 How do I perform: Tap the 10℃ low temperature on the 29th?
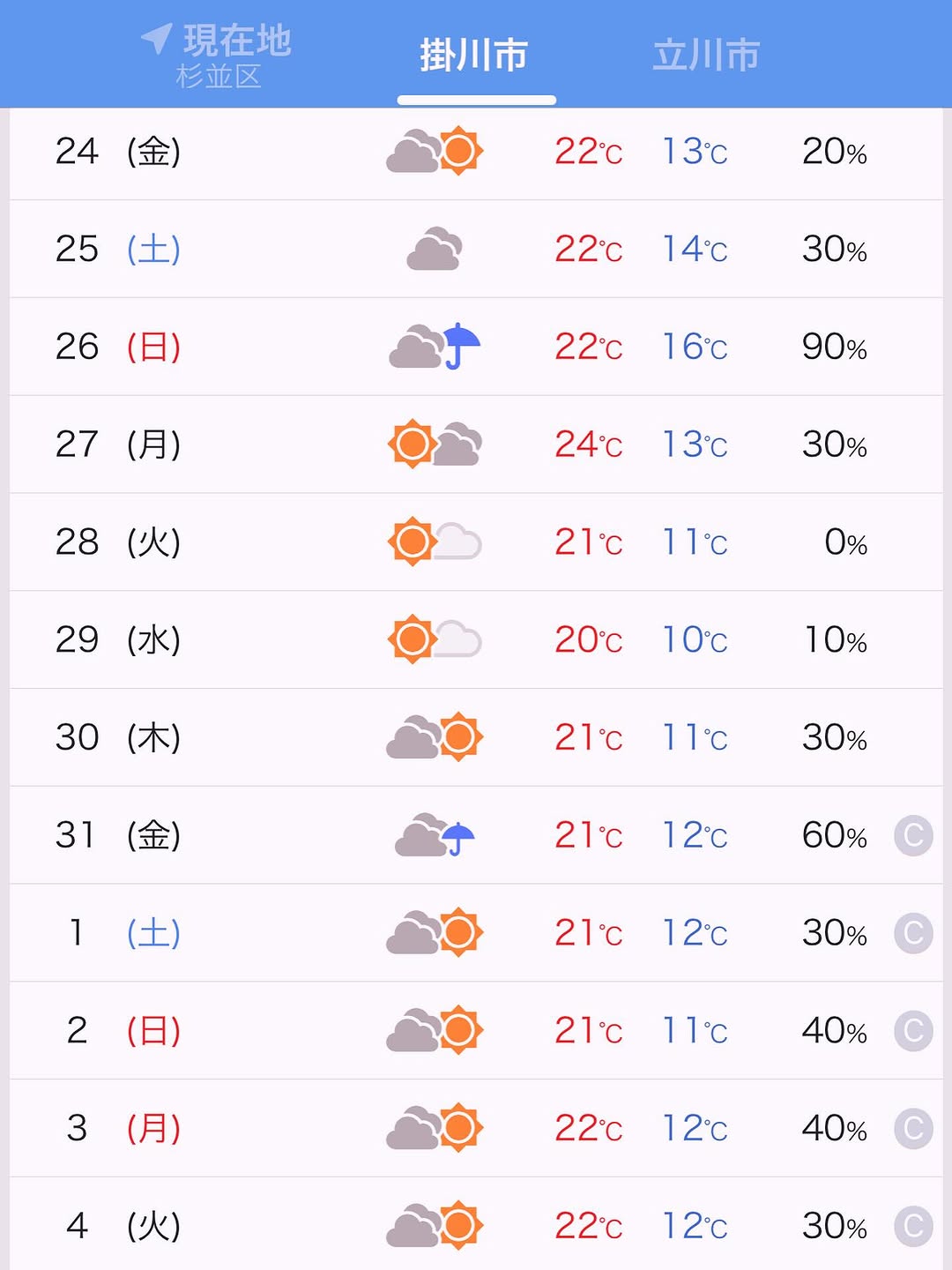pos(695,639)
